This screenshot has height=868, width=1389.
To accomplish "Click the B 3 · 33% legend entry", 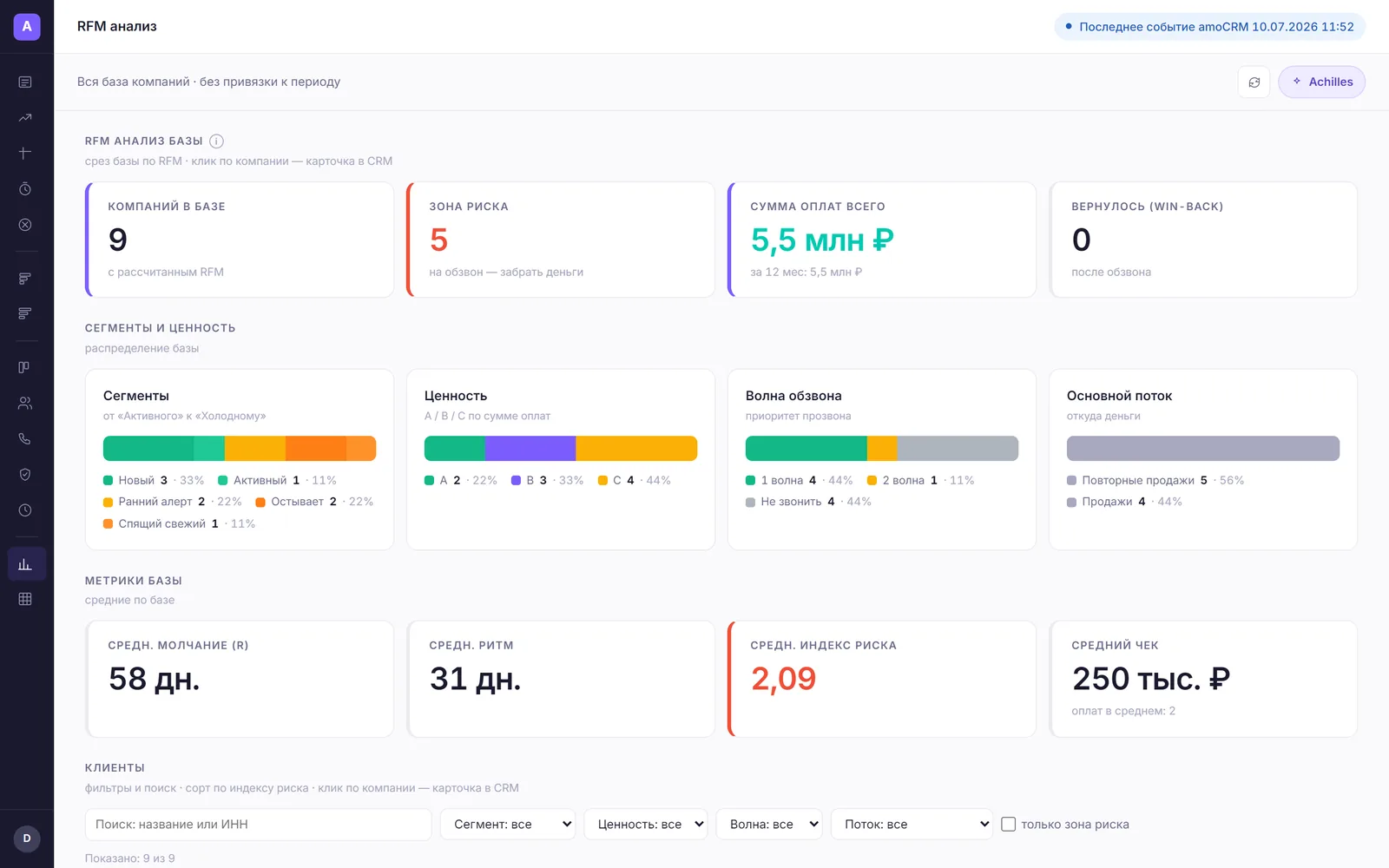I will [x=548, y=480].
